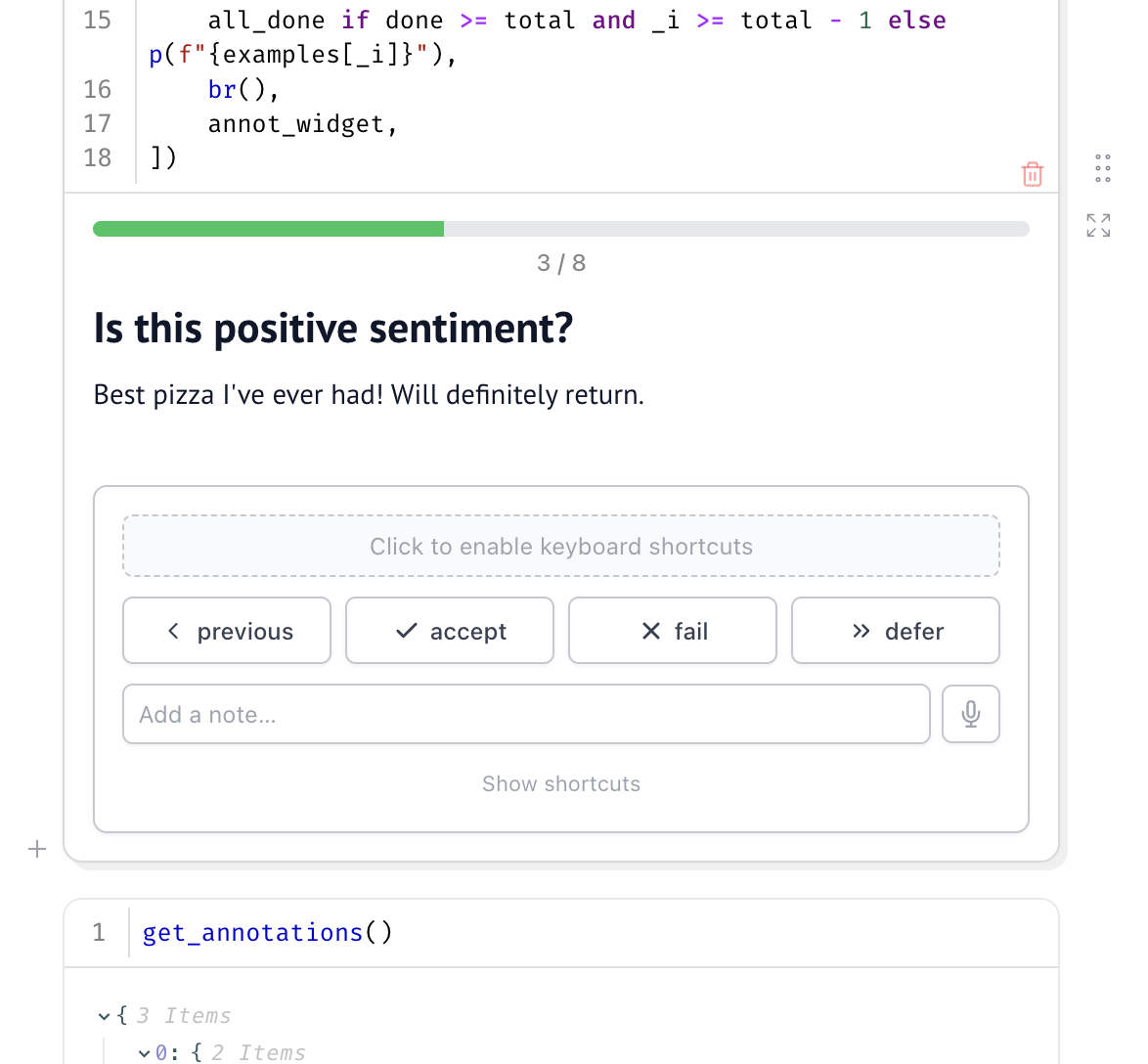Screen dimensions: 1148x1064
Task: Click the checkmark icon on accept
Action: (405, 631)
